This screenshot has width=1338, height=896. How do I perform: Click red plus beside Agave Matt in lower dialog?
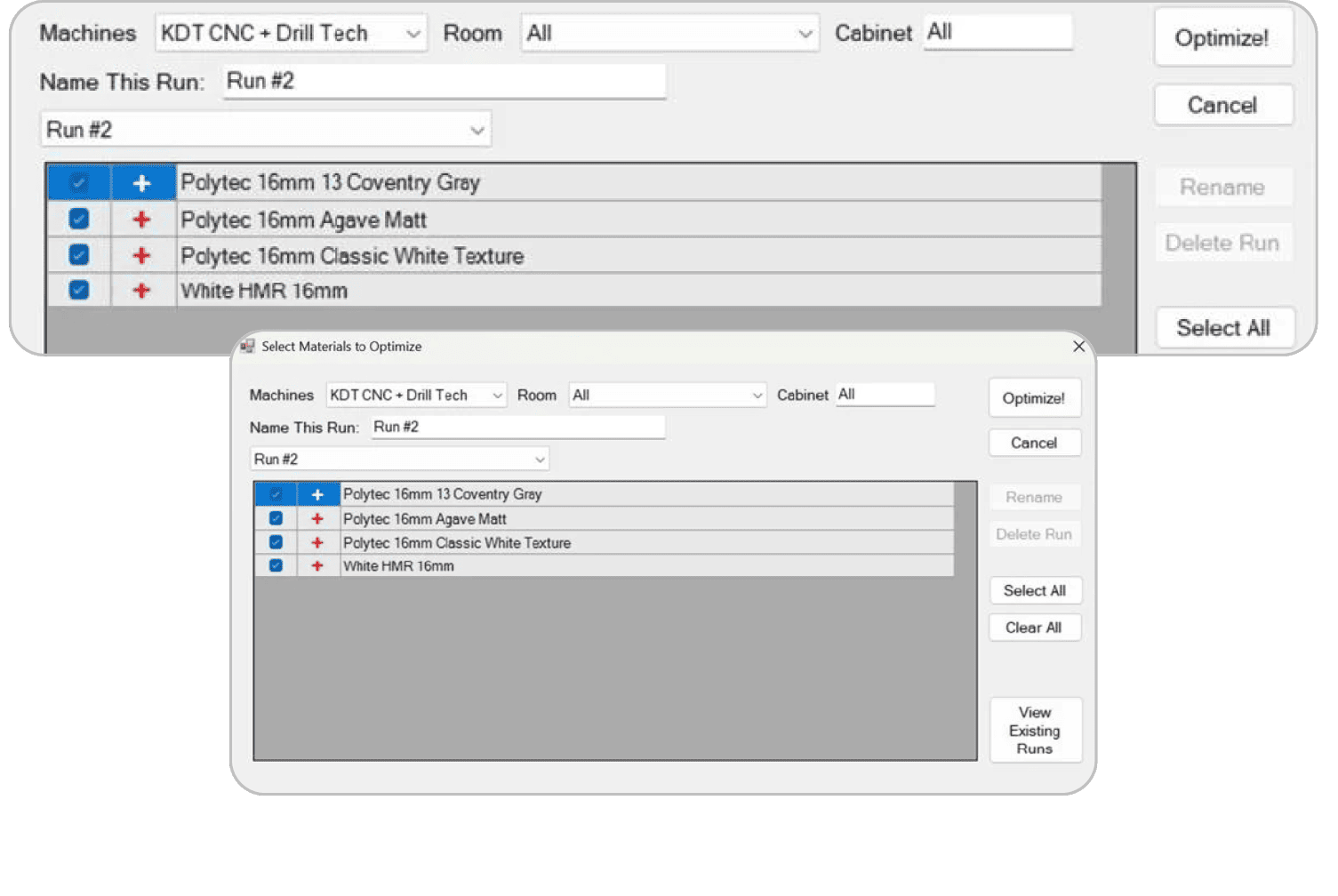[317, 519]
